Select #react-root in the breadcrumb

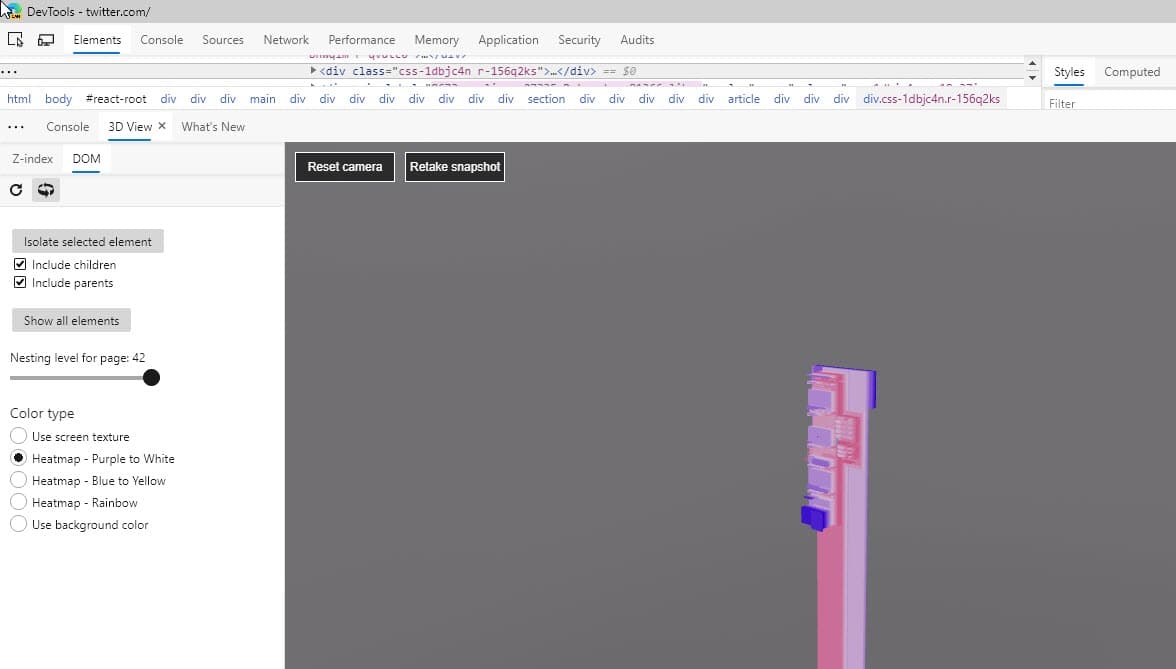pyautogui.click(x=116, y=99)
